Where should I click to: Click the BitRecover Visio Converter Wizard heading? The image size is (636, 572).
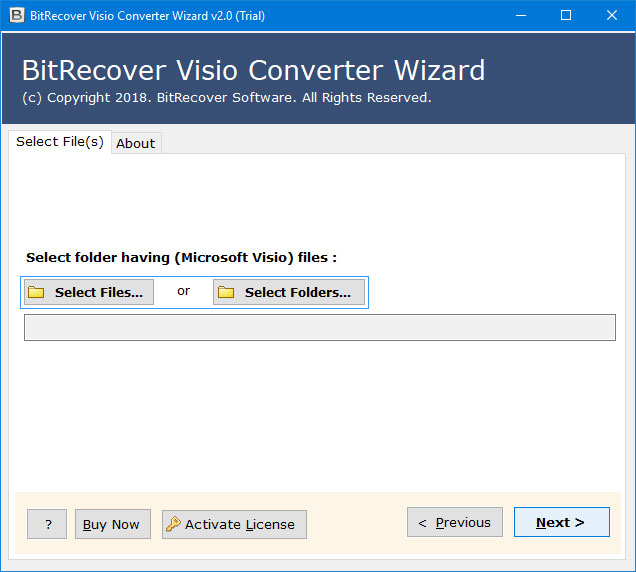pyautogui.click(x=253, y=70)
